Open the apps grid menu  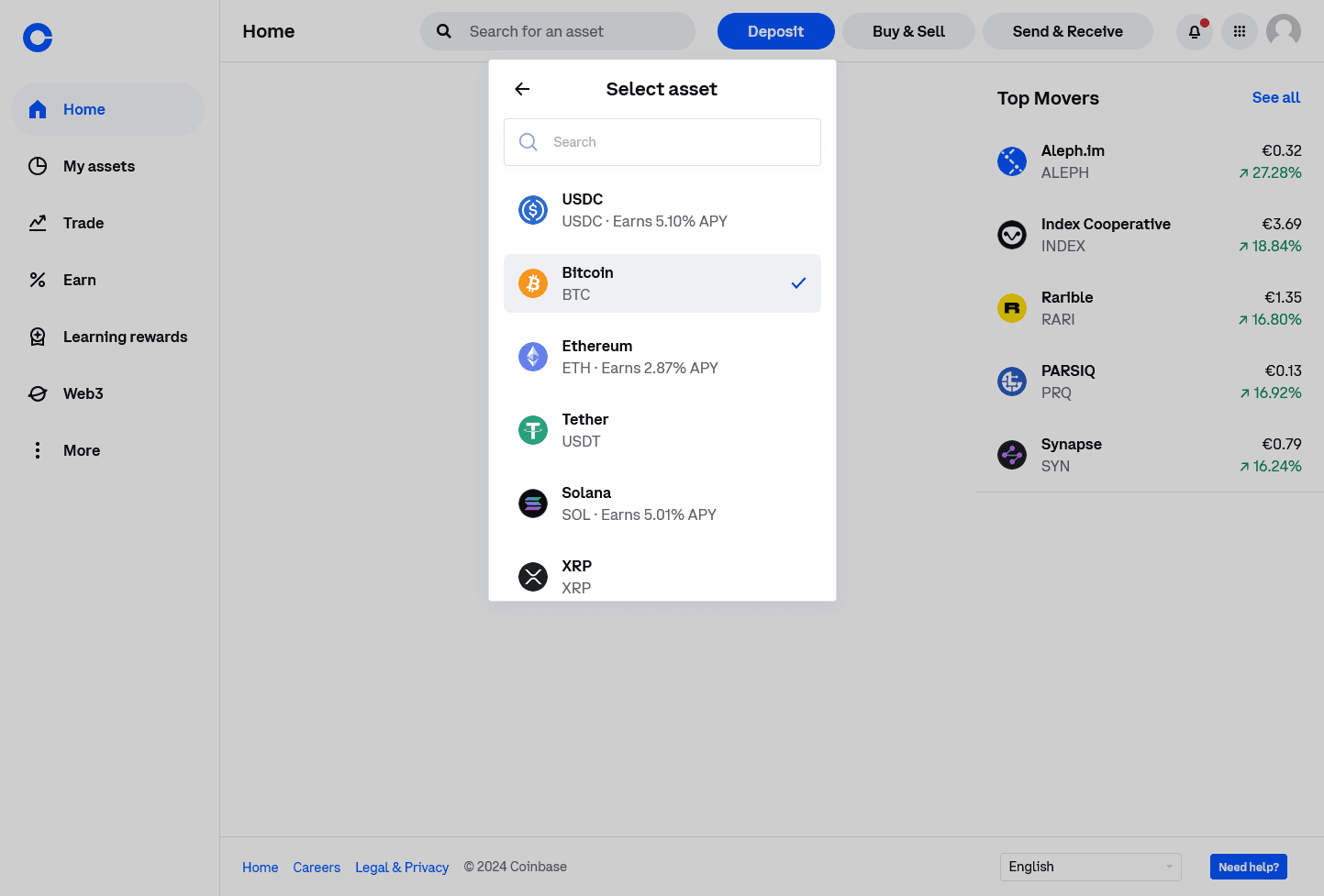[1240, 31]
